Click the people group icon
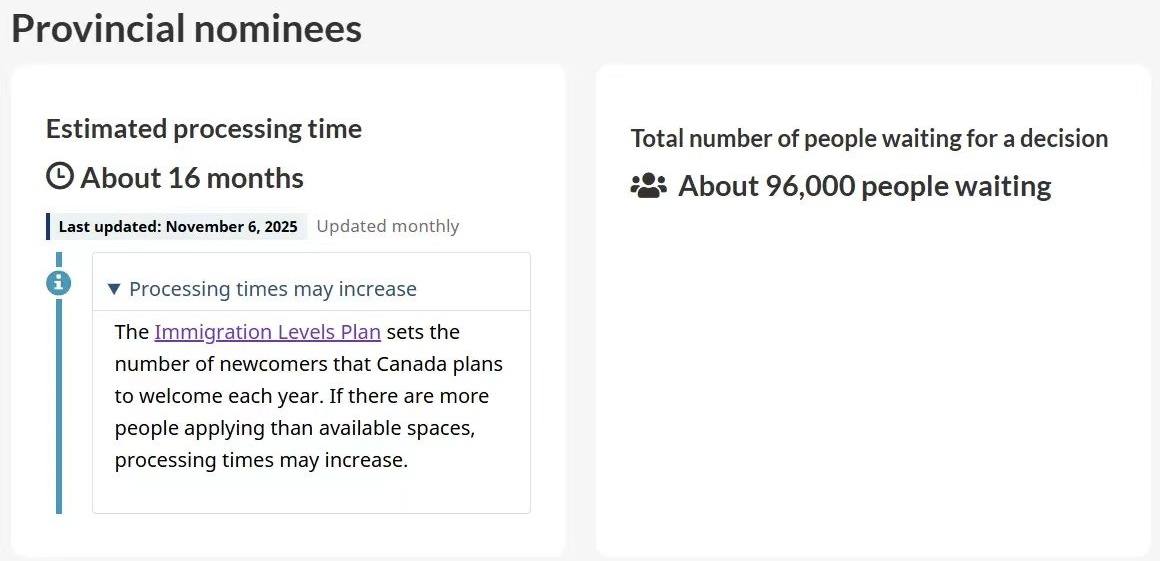Image resolution: width=1160 pixels, height=561 pixels. pos(648,186)
